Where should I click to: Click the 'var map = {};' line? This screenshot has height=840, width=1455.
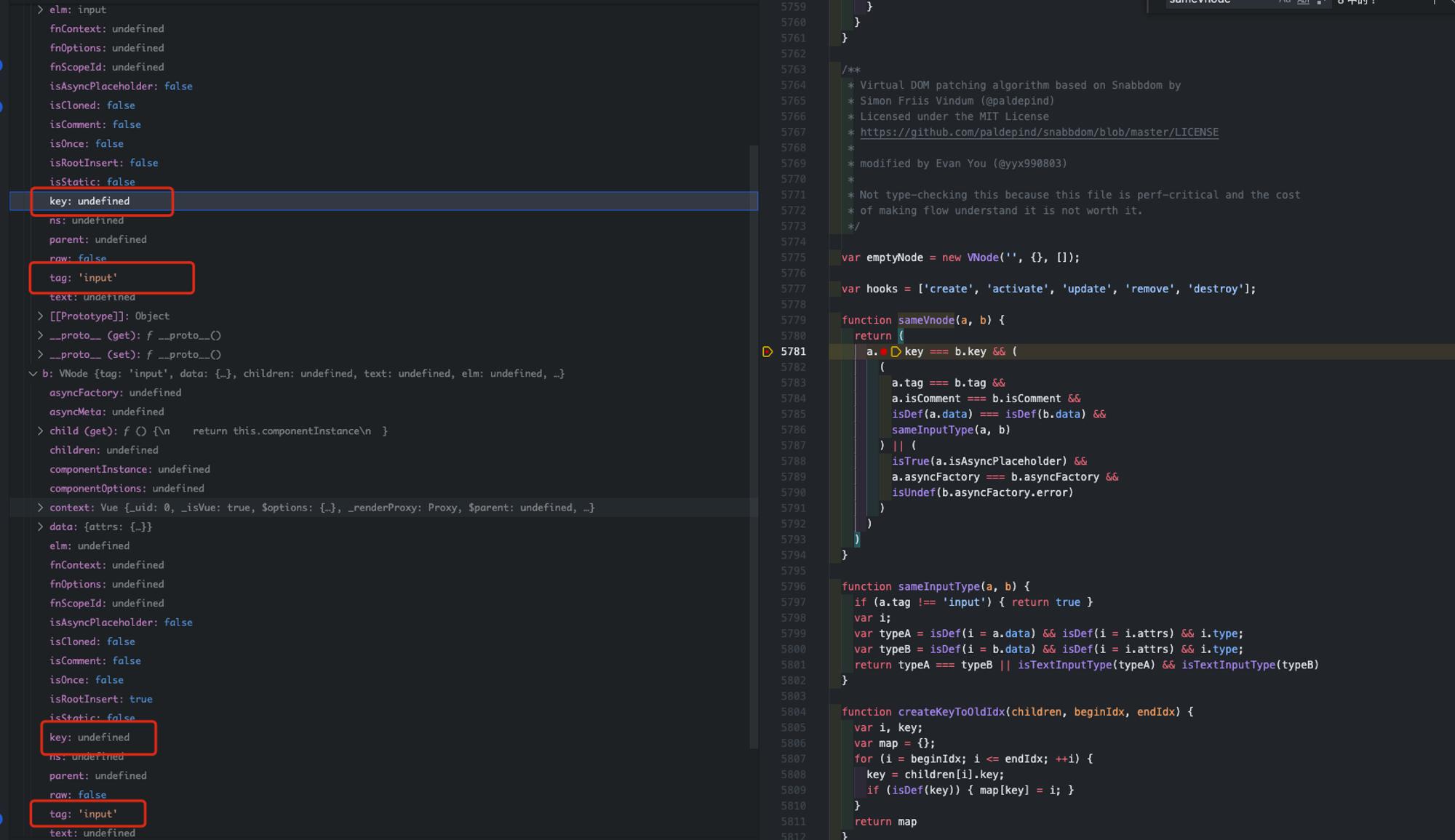coord(895,743)
